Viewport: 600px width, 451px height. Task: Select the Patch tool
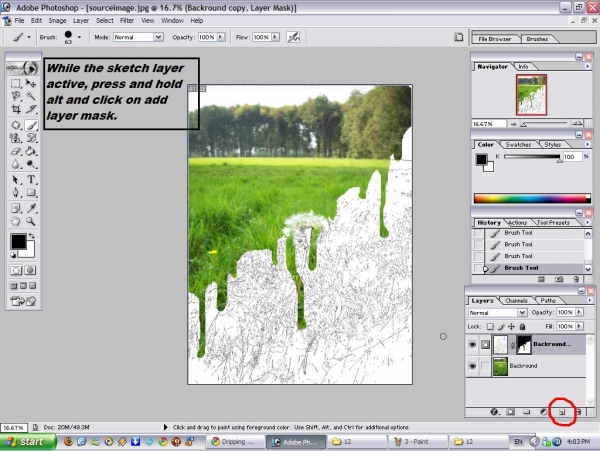15,125
